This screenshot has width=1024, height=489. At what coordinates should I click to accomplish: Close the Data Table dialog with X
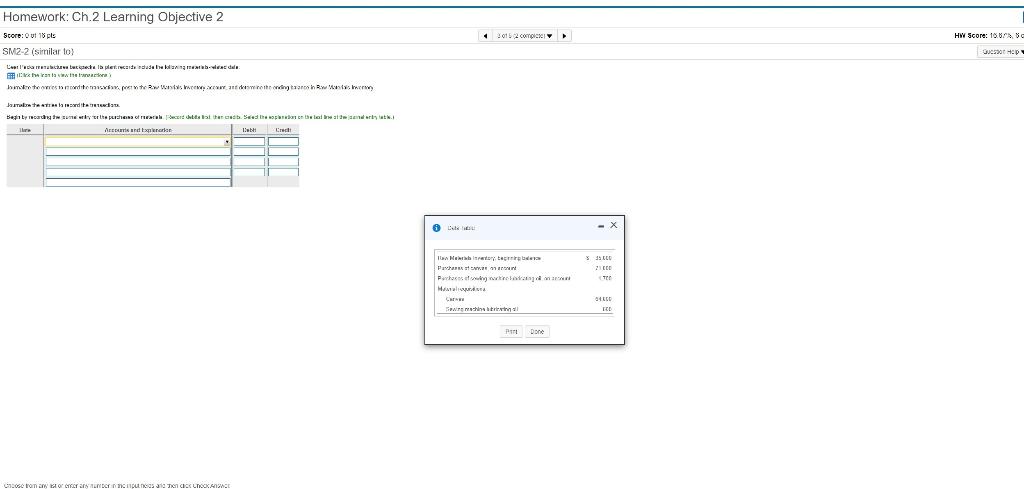coord(613,225)
